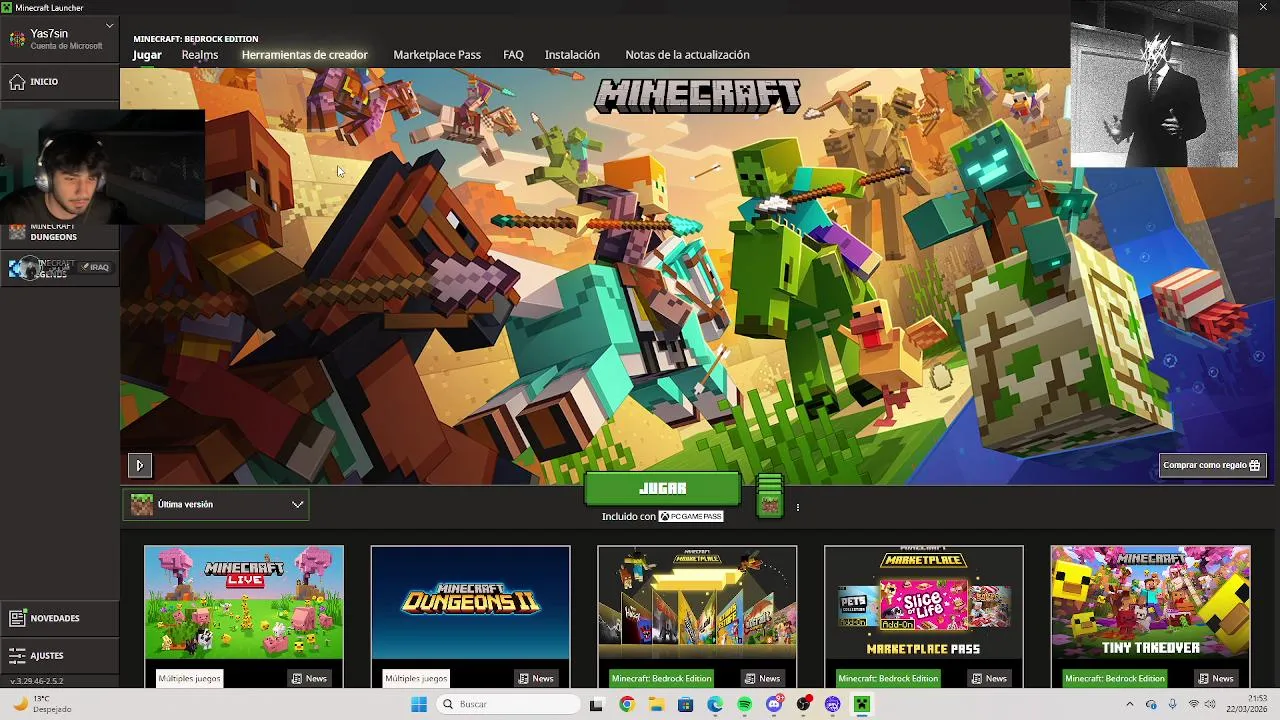1280x720 pixels.
Task: Click the taskbar Buscar search box
Action: [x=507, y=704]
